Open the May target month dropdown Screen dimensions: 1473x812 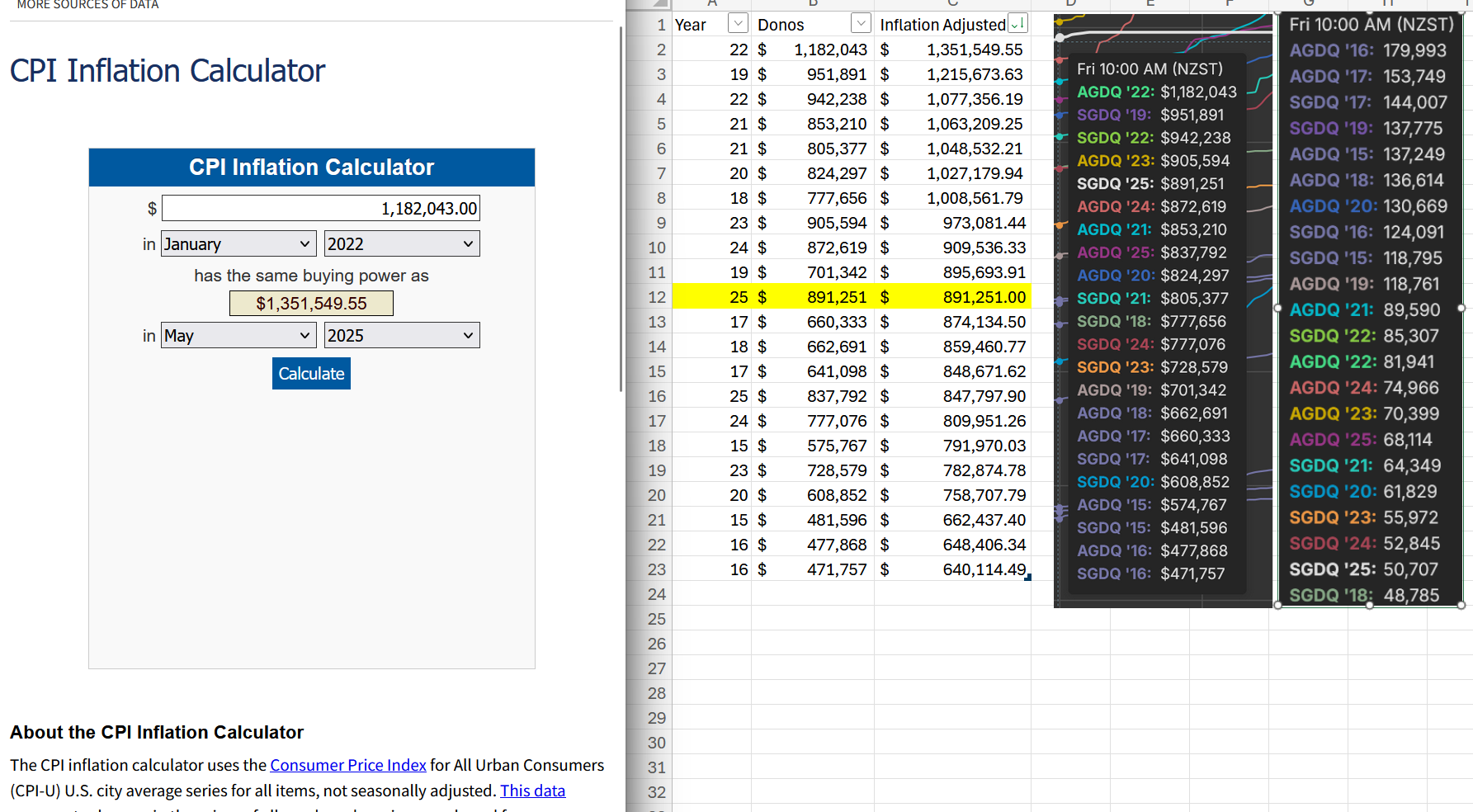pos(238,335)
